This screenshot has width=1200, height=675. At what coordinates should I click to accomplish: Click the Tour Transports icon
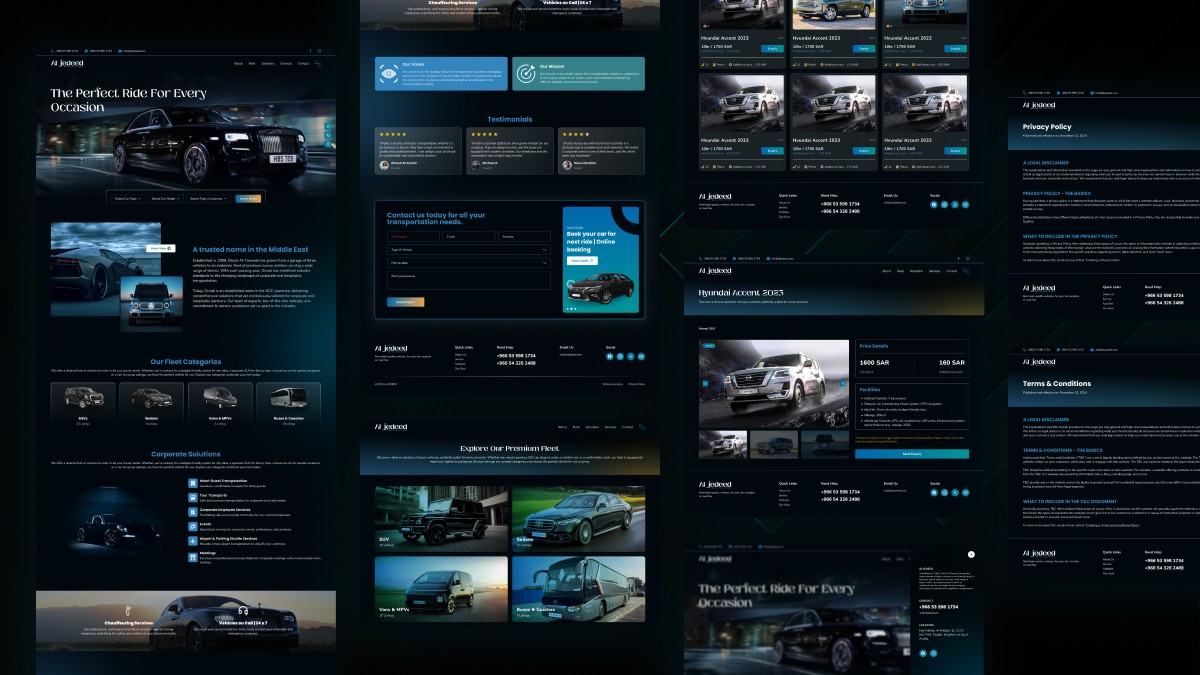tap(193, 498)
